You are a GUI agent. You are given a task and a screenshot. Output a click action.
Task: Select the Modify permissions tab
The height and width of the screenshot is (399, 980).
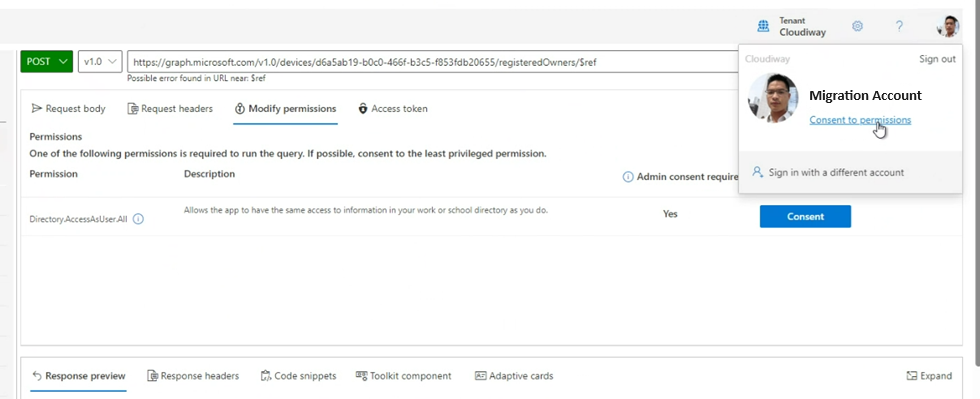(x=286, y=109)
